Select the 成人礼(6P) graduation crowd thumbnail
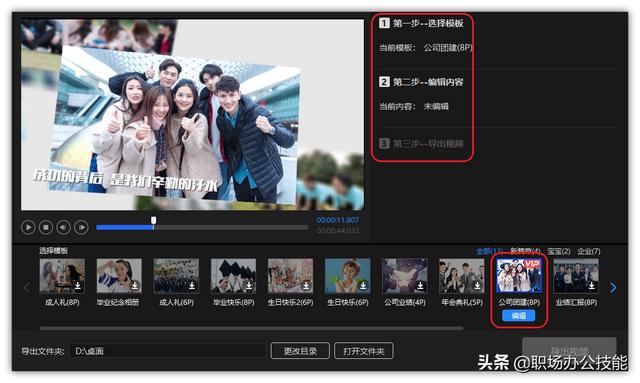Viewport: 640px width, 383px height. pyautogui.click(x=176, y=276)
